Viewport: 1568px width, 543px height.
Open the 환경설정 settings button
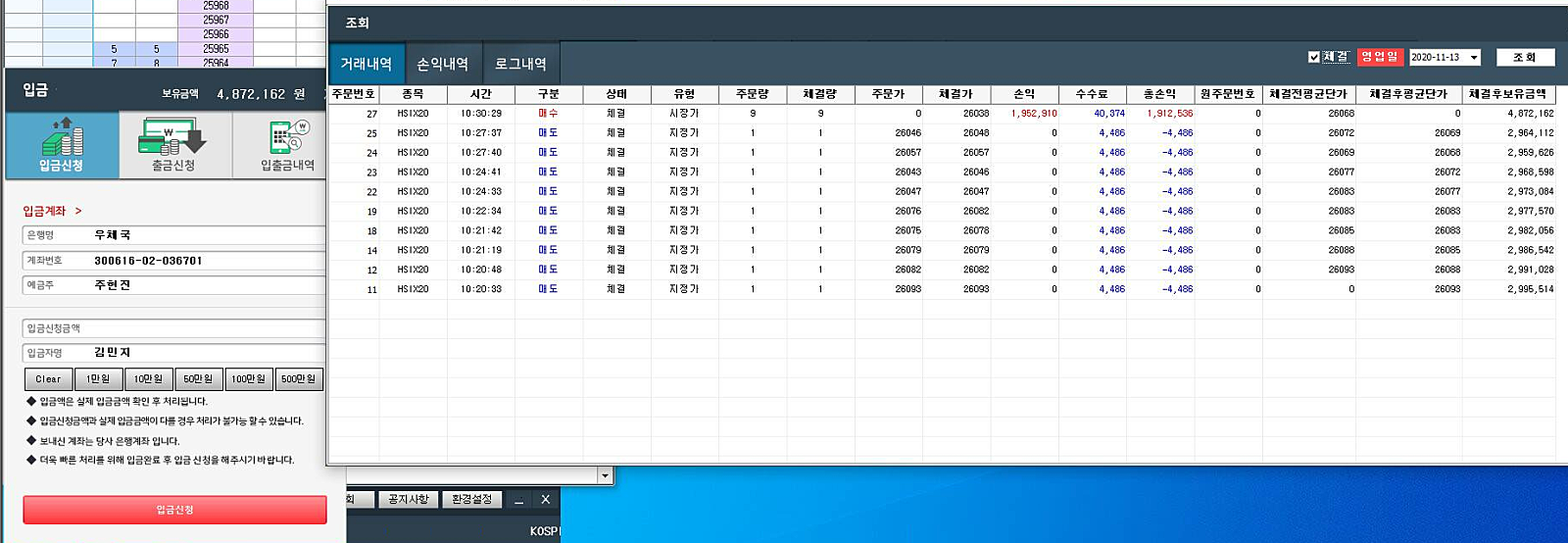[x=471, y=500]
